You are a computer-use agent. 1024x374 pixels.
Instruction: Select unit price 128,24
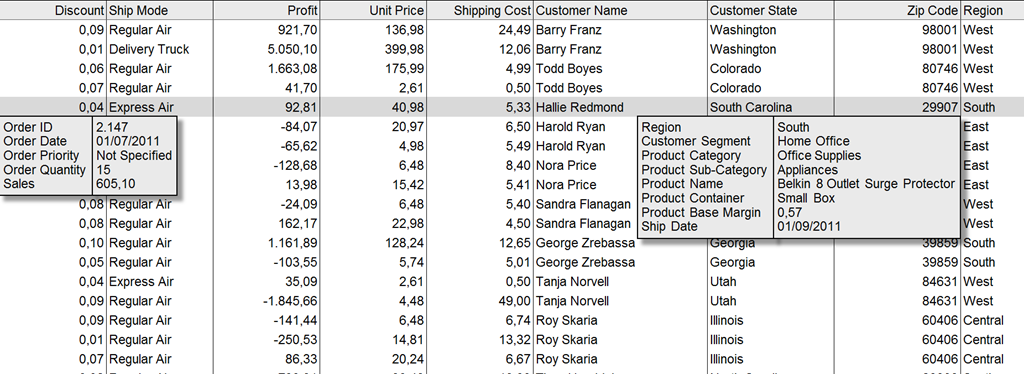click(x=405, y=243)
